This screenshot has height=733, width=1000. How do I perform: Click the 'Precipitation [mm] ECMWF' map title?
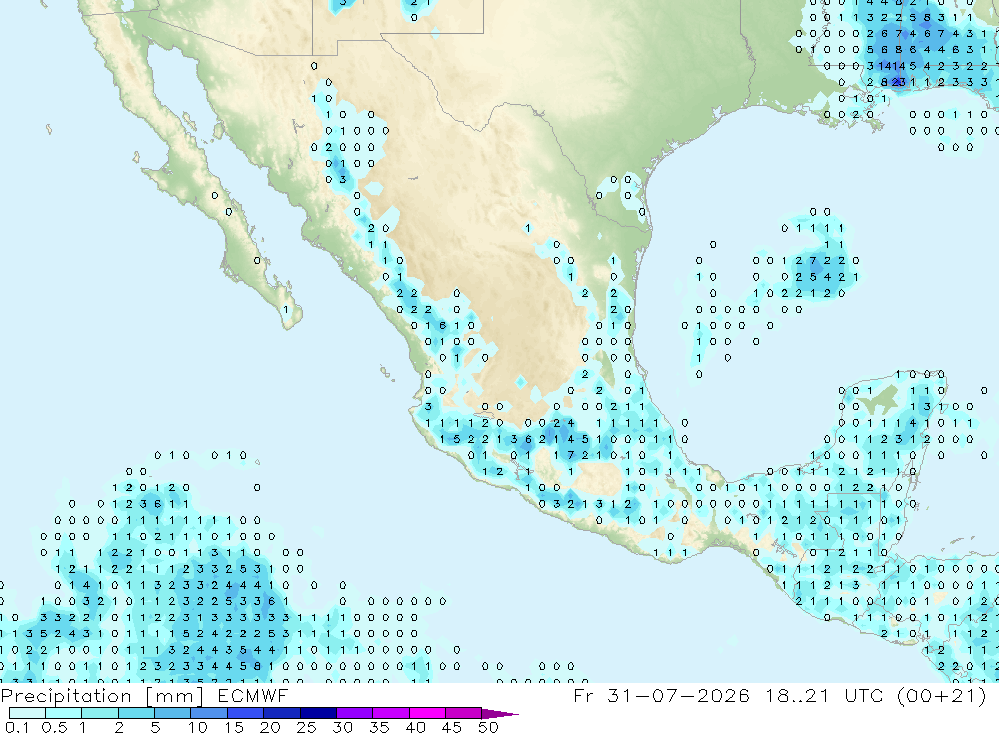pos(145,696)
